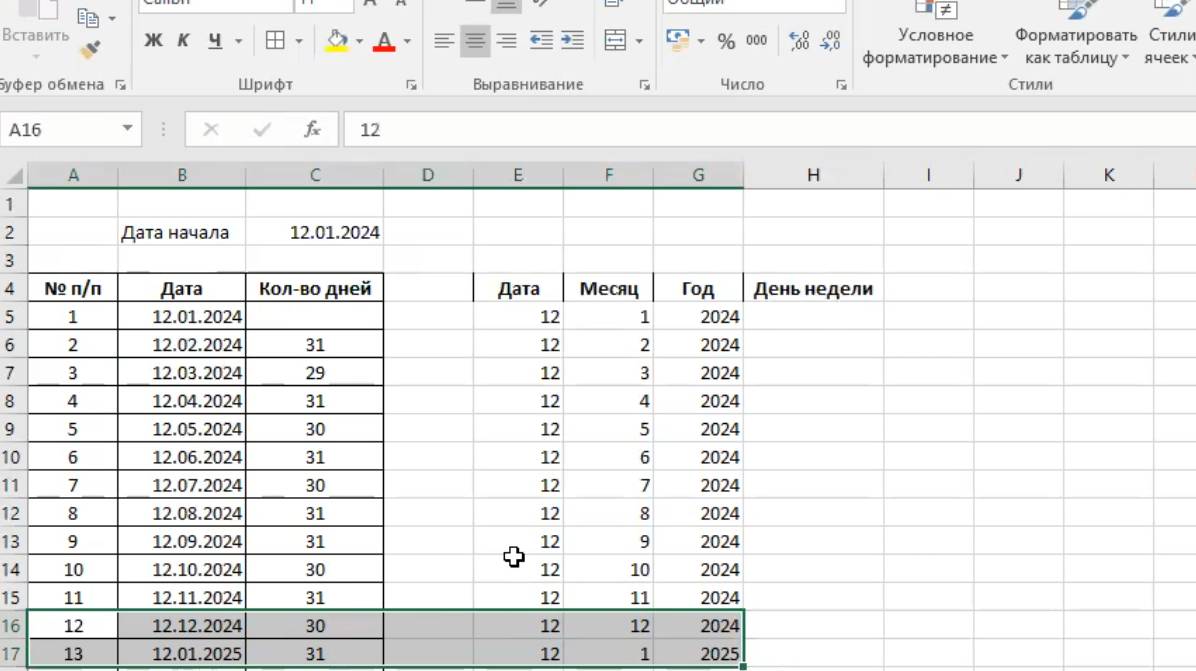Toggle underline Ч formatting
The width and height of the screenshot is (1196, 671).
(215, 40)
